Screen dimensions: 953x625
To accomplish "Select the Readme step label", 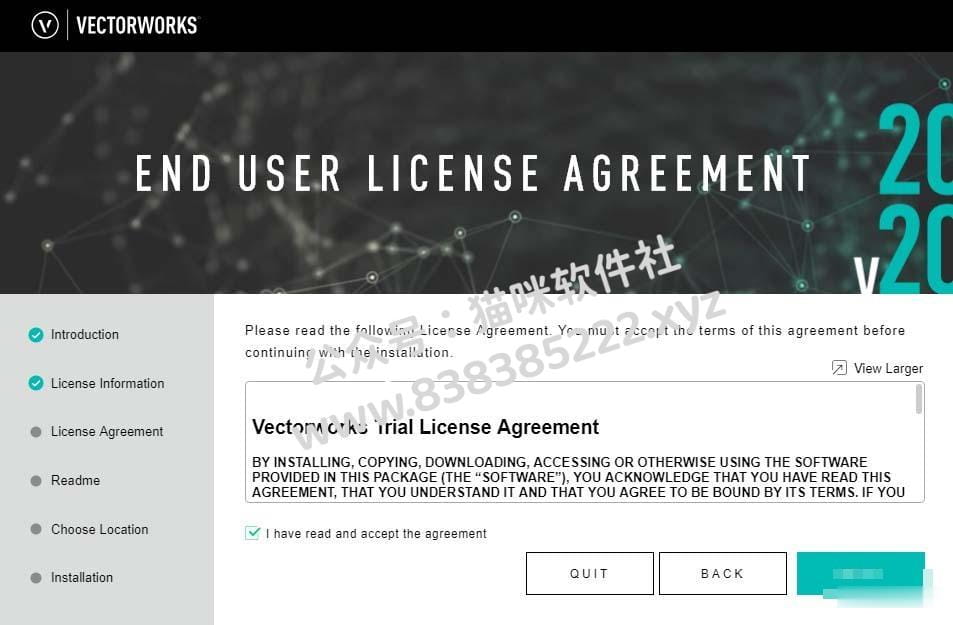I will click(x=75, y=480).
